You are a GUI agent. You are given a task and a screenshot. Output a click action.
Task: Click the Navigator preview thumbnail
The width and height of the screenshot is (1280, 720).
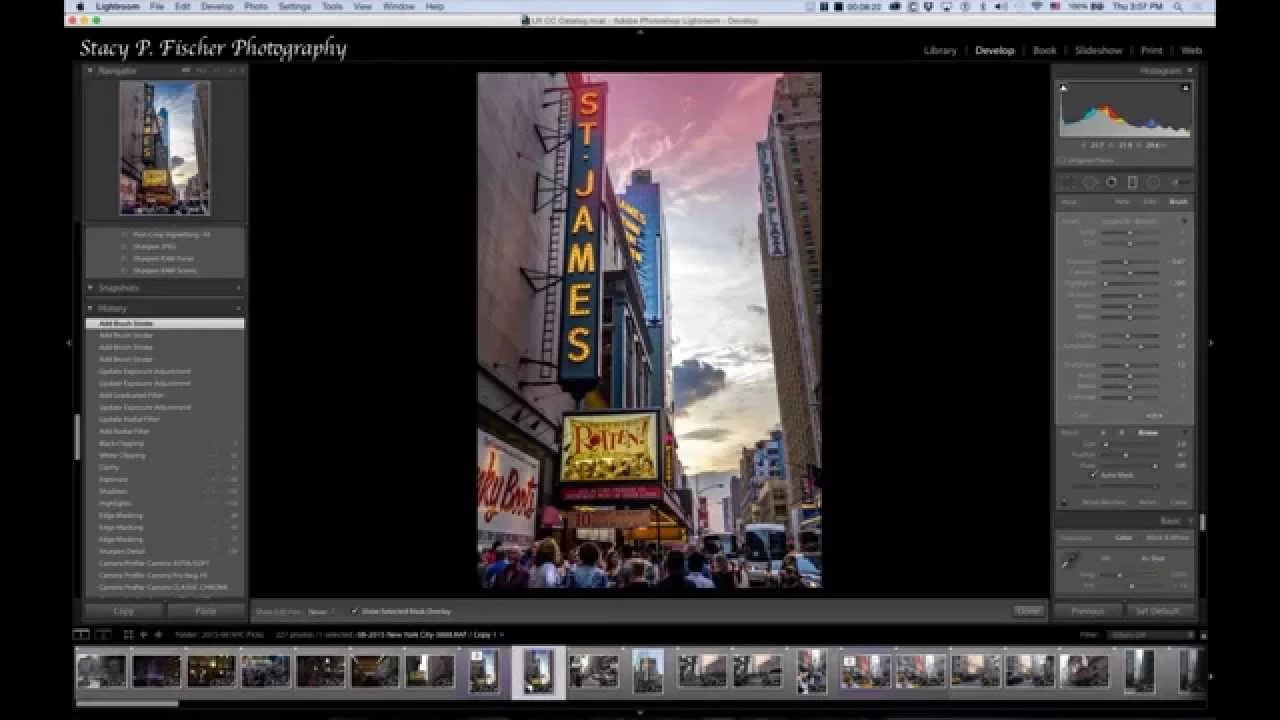coord(165,148)
